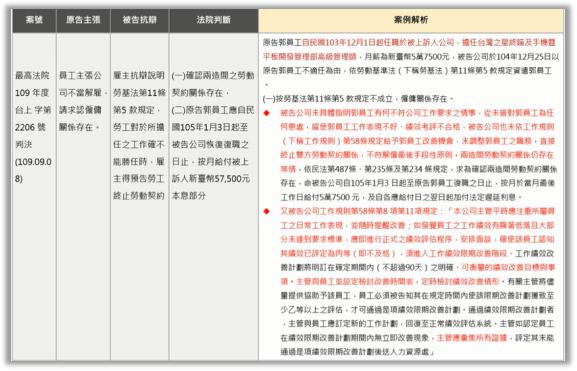Click red text 自民國103年12月1日起任職於被上訴人公司

378,42
